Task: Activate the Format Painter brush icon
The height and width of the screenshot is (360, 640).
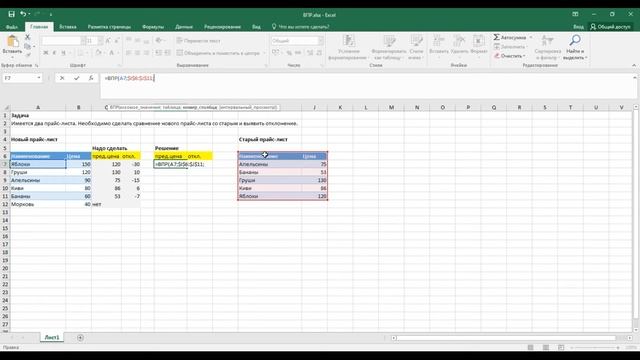Action: (28, 54)
